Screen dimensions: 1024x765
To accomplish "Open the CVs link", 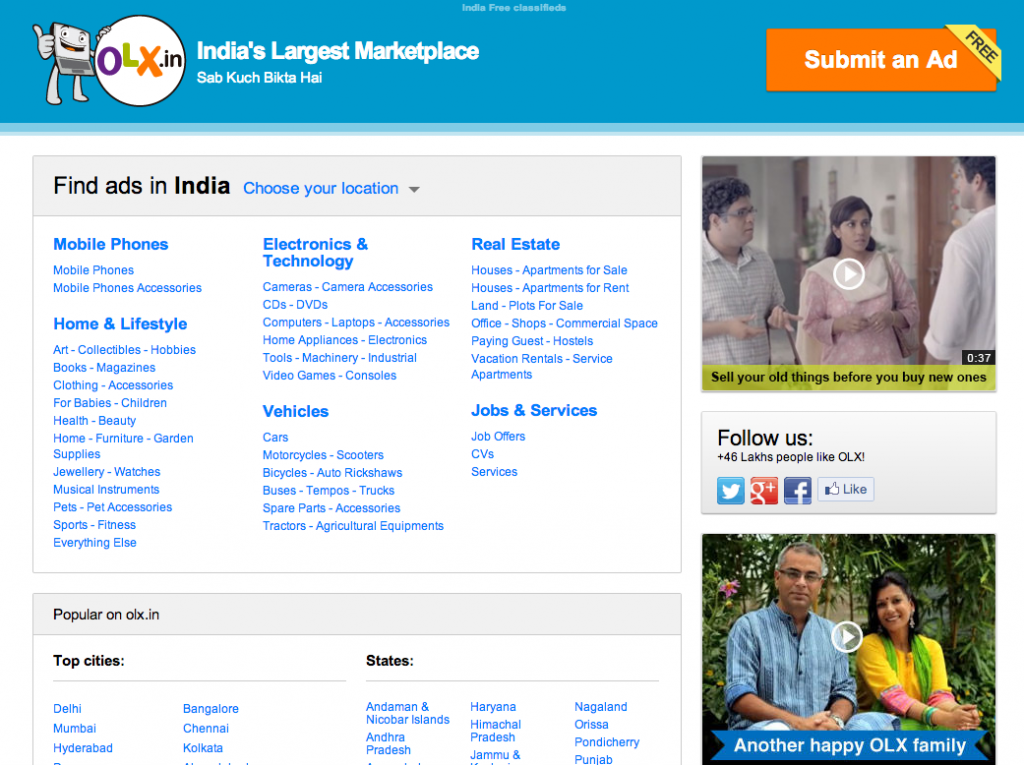I will 483,454.
